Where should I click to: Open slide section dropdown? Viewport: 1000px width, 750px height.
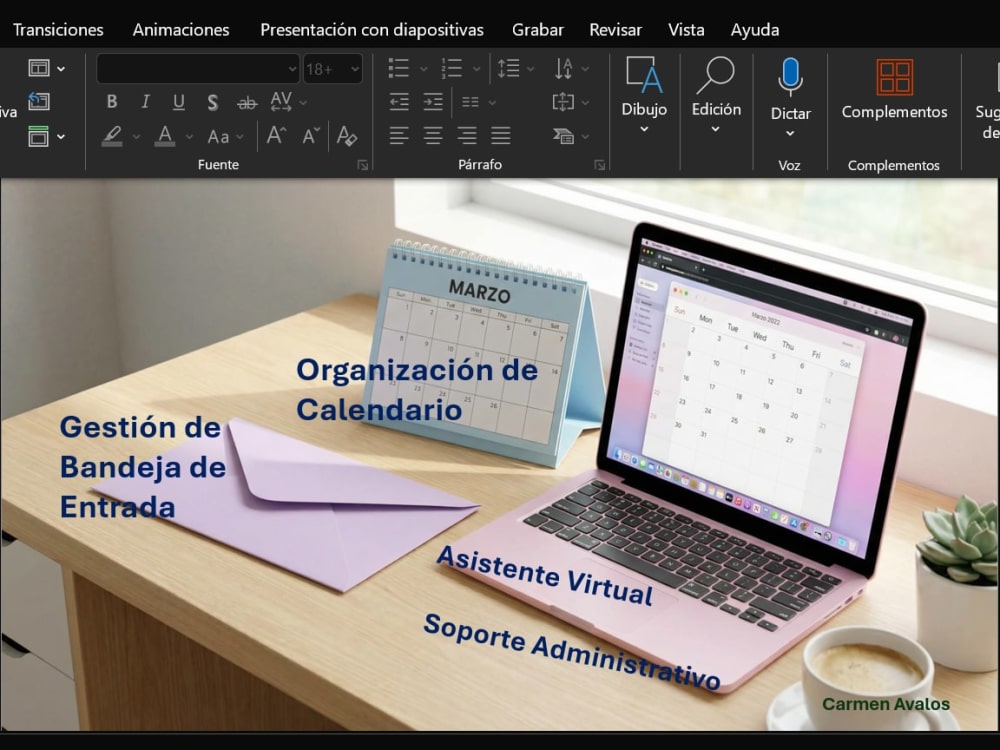click(47, 136)
